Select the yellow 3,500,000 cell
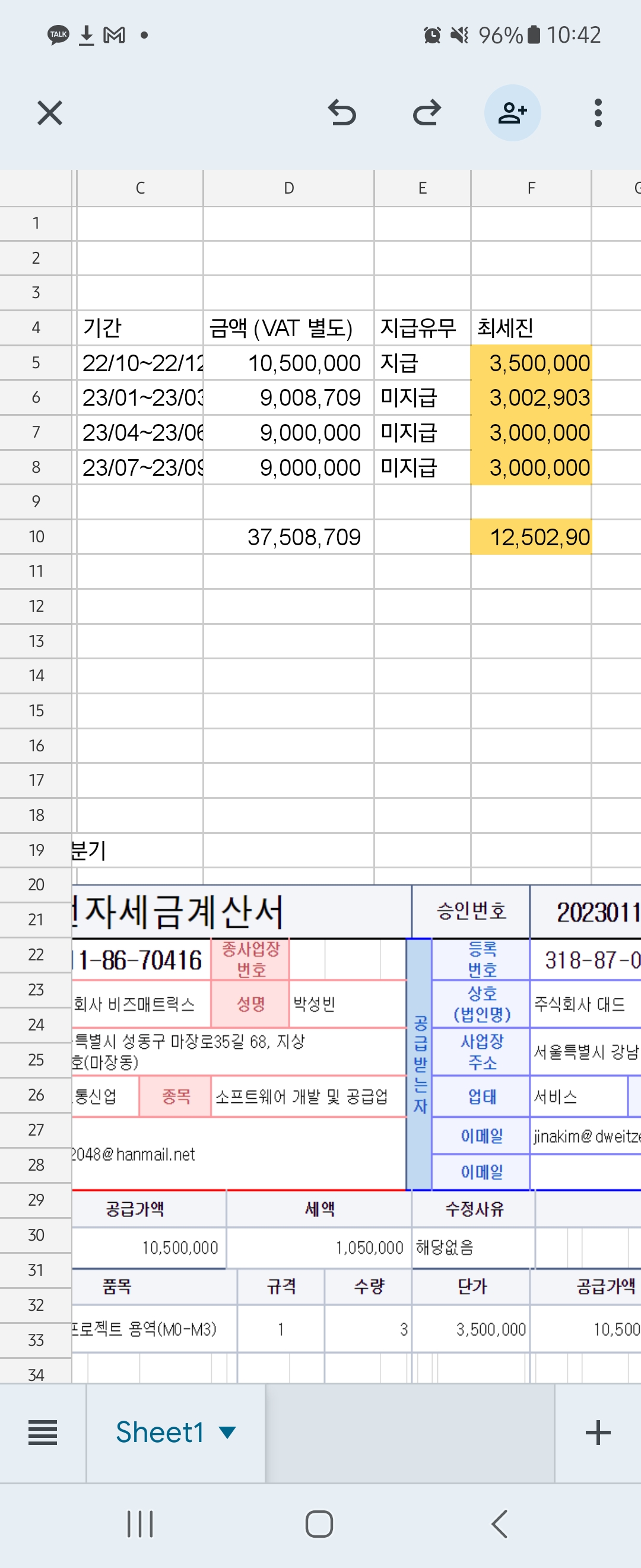Viewport: 641px width, 1568px height. pyautogui.click(x=531, y=363)
